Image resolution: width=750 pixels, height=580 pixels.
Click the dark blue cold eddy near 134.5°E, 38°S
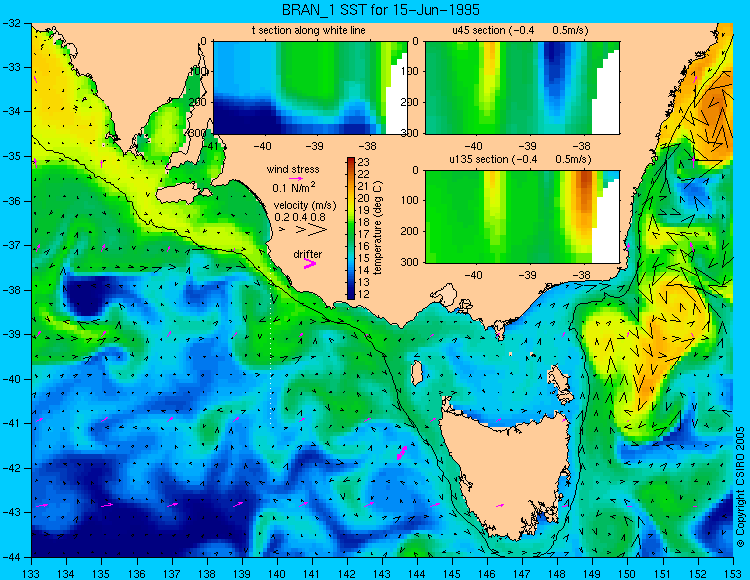point(85,295)
